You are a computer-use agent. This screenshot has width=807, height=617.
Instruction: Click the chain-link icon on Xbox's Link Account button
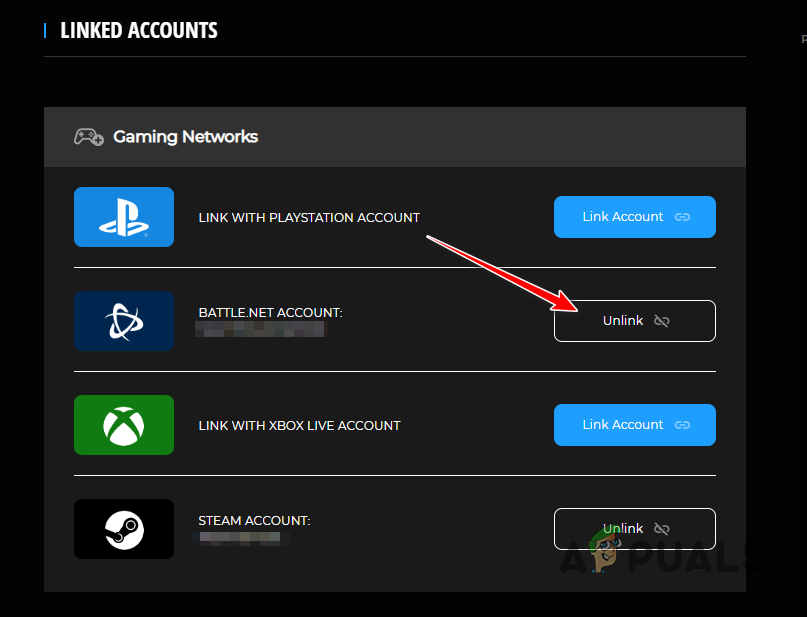coord(683,425)
